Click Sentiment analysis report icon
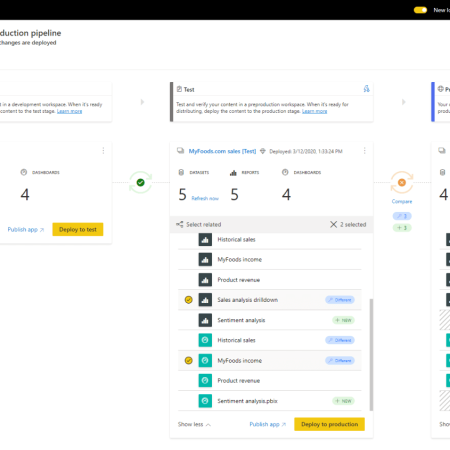This screenshot has width=450, height=450. click(x=205, y=320)
